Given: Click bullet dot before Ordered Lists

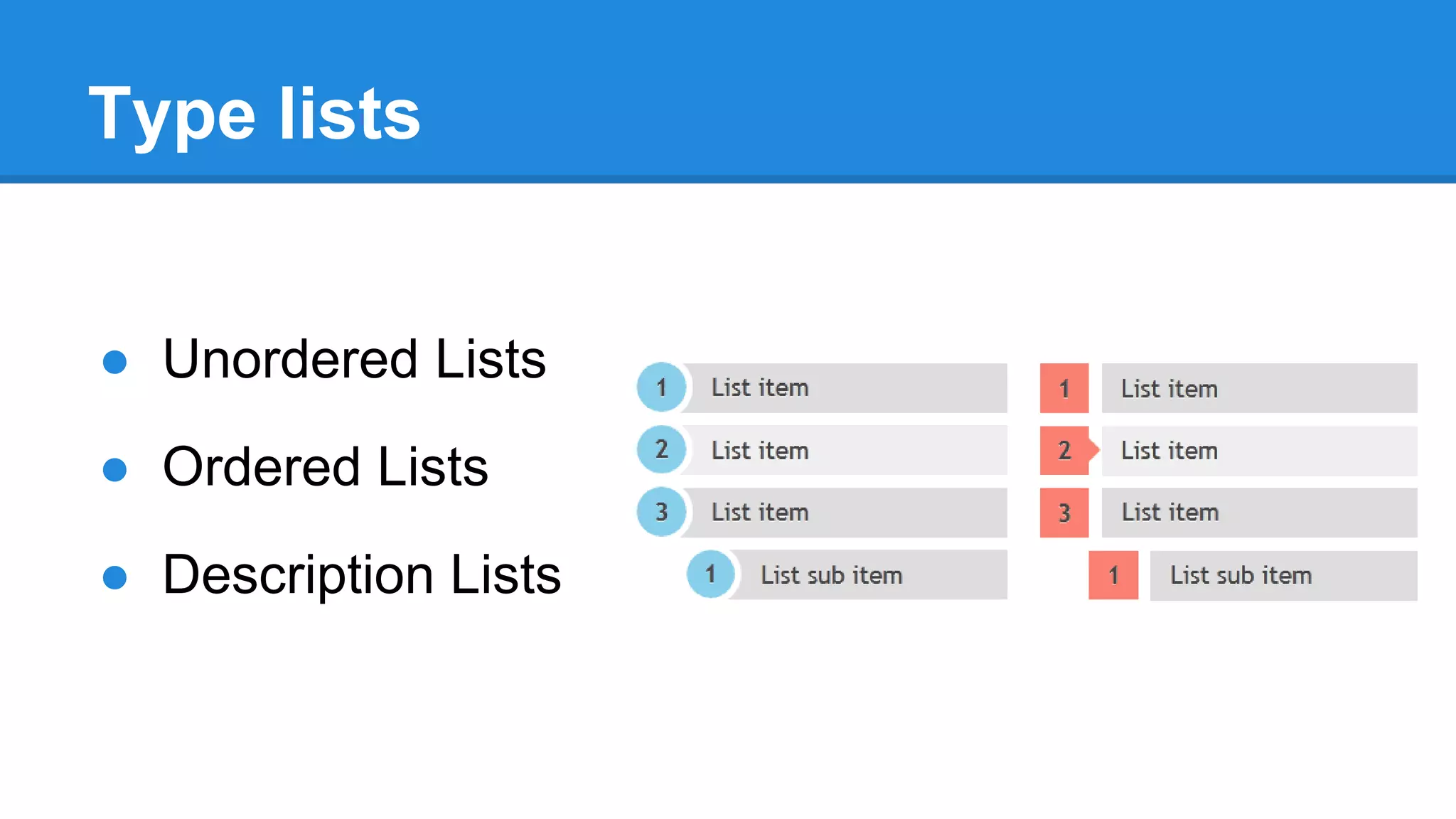Looking at the screenshot, I should (114, 470).
